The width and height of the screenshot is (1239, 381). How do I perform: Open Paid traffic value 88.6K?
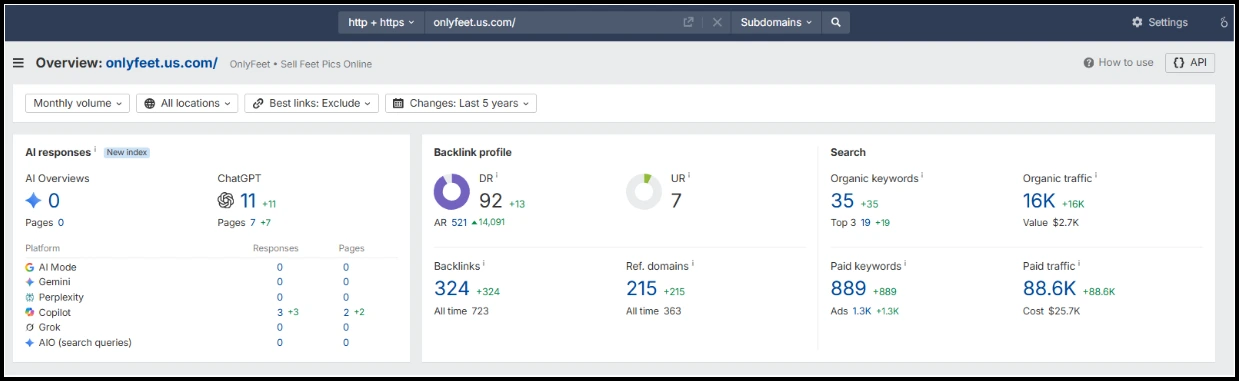(1049, 289)
